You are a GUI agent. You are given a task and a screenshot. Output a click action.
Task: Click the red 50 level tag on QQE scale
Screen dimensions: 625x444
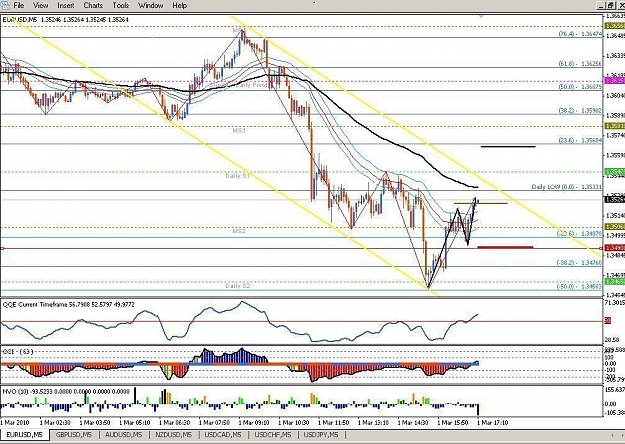(608, 321)
